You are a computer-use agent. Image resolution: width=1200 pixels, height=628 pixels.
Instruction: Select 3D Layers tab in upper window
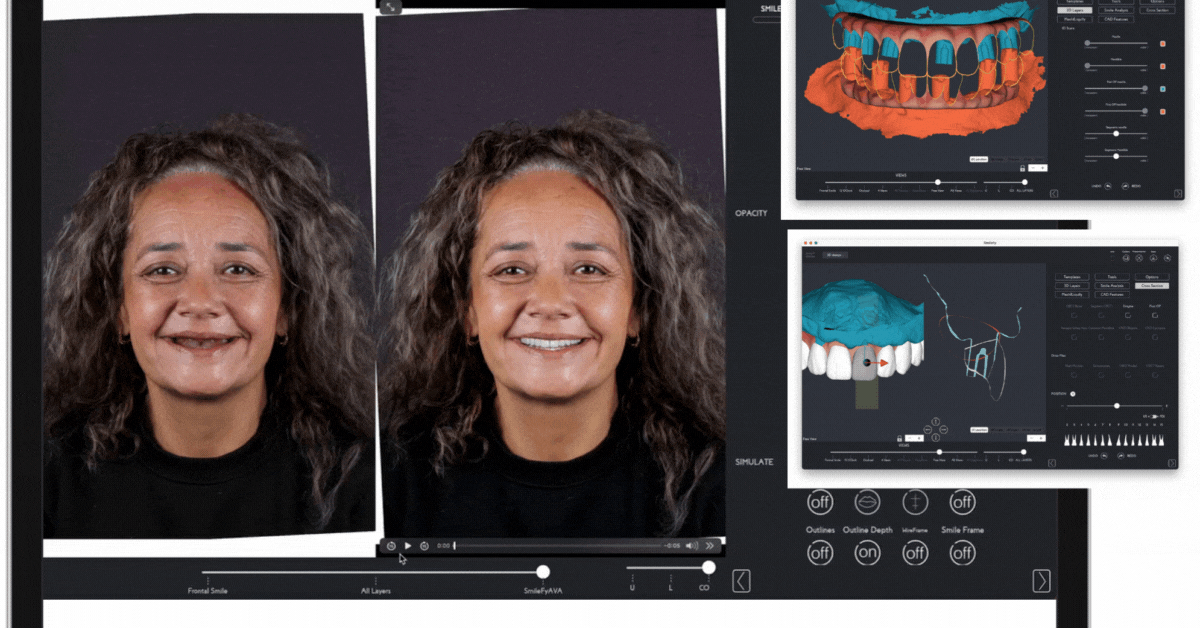tap(1075, 9)
